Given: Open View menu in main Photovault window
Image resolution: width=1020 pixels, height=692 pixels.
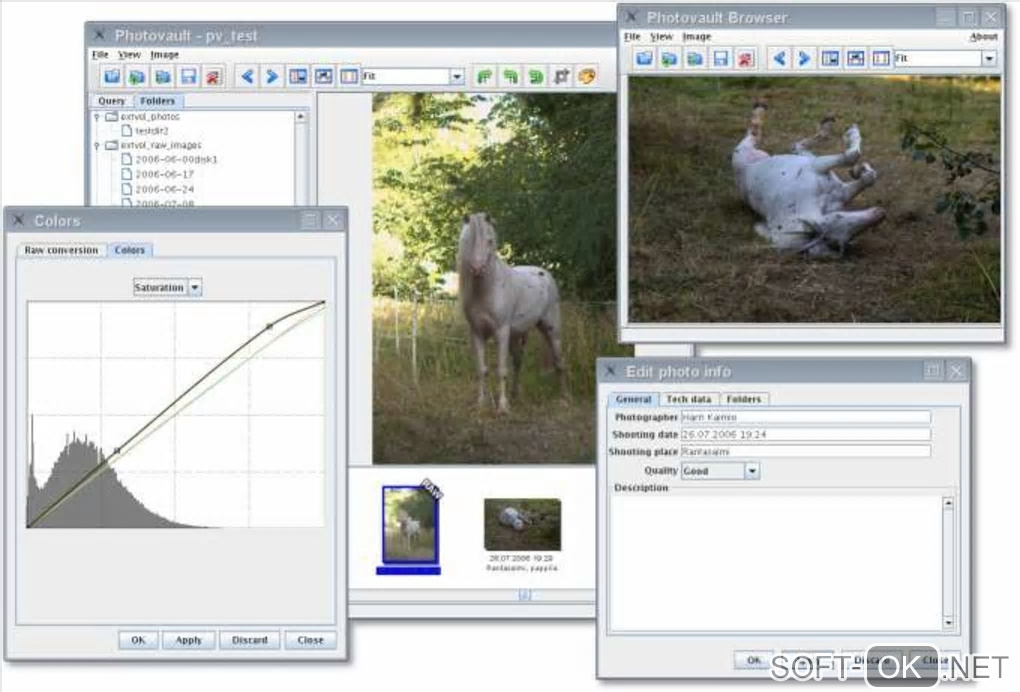Looking at the screenshot, I should tap(129, 55).
